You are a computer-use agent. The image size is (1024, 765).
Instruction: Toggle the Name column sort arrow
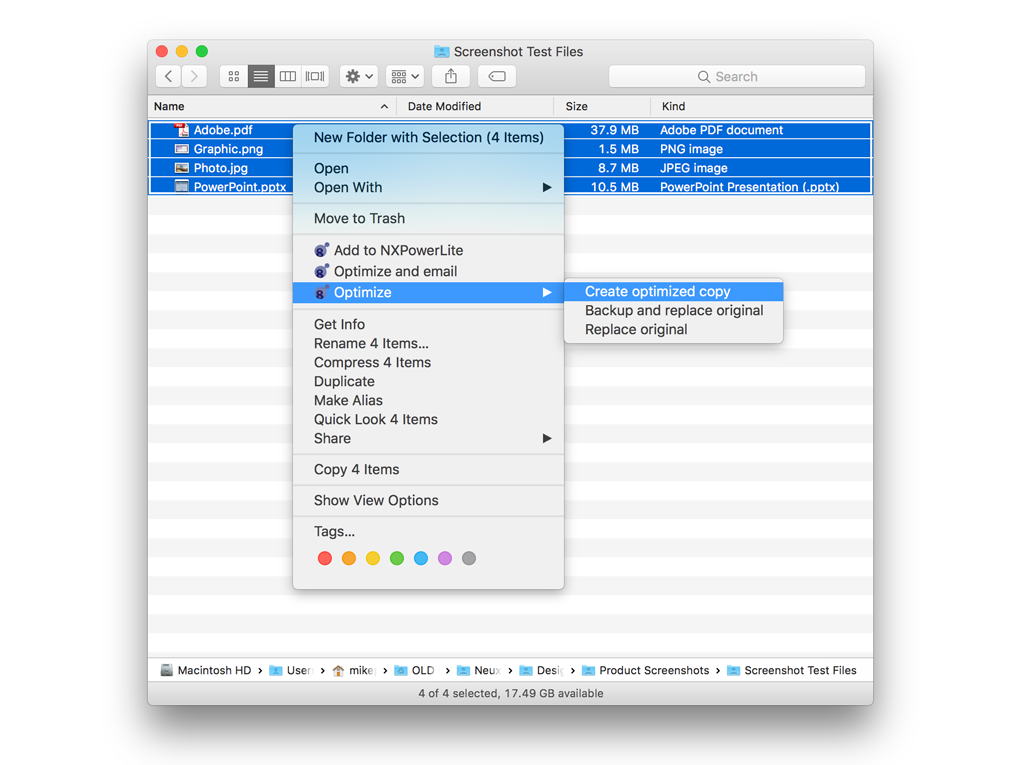[x=384, y=106]
